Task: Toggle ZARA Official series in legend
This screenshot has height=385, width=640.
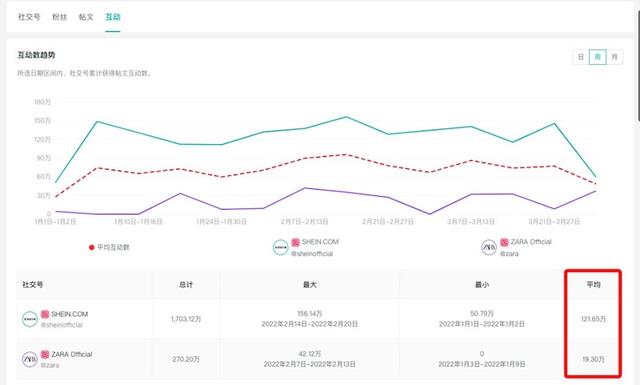Action: pyautogui.click(x=531, y=242)
